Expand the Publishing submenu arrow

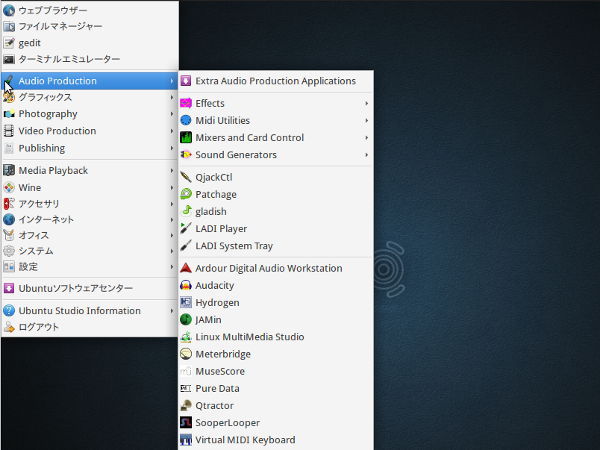click(172, 148)
